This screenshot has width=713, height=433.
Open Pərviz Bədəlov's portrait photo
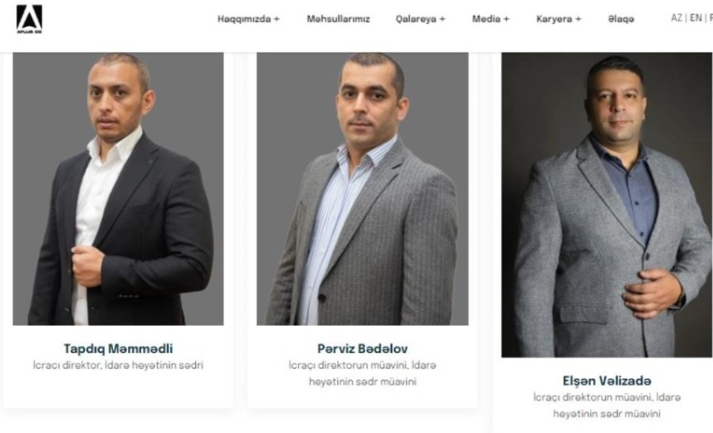362,189
